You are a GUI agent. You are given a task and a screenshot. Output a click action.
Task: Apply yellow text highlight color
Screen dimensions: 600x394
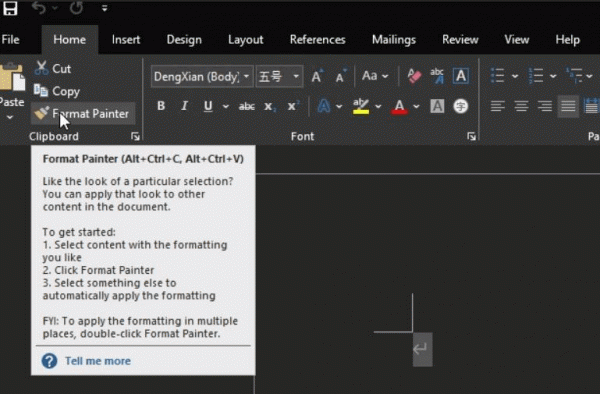click(x=360, y=106)
